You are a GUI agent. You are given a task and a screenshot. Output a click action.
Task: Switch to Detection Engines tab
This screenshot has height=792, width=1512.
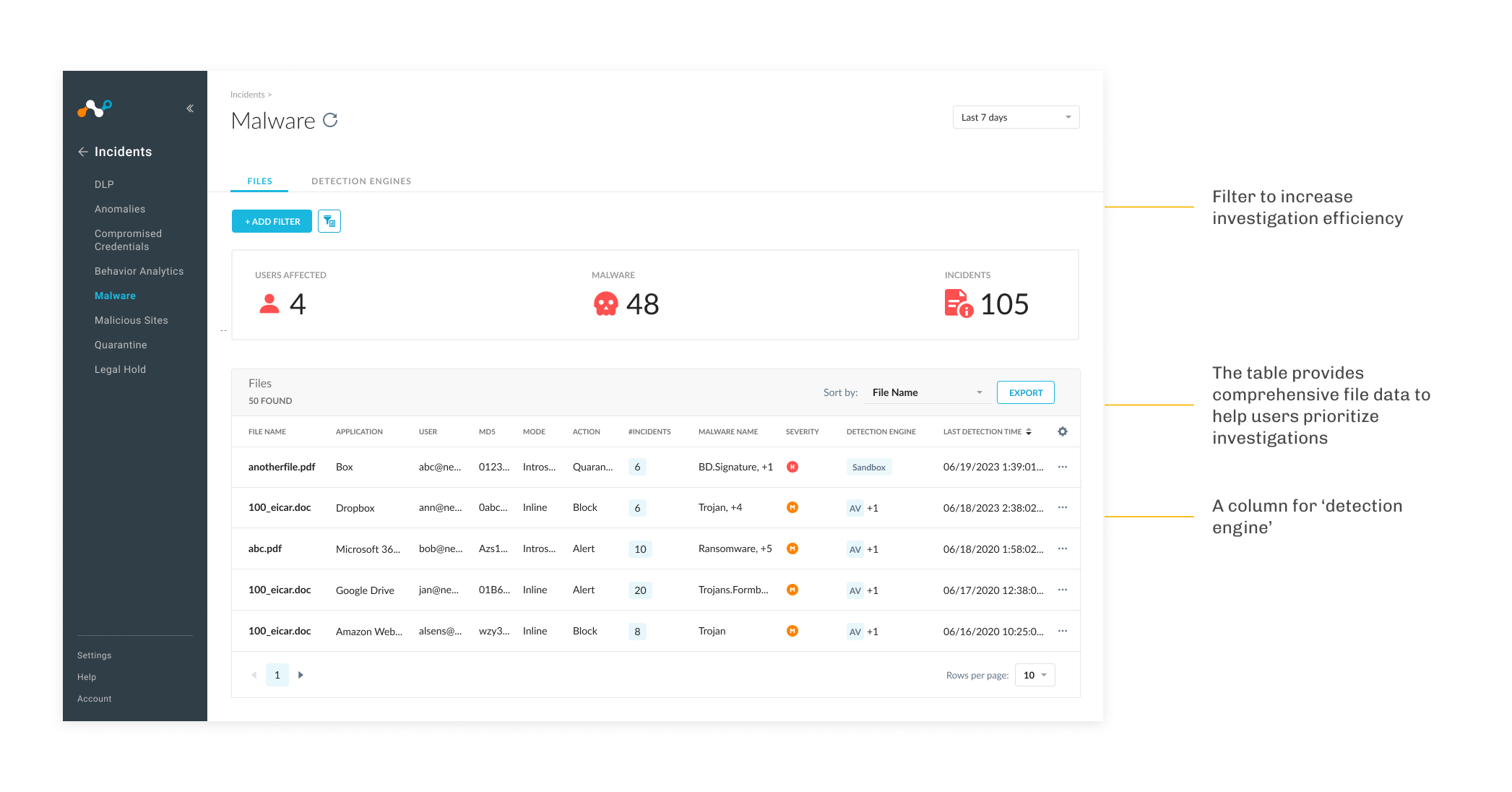pos(361,181)
